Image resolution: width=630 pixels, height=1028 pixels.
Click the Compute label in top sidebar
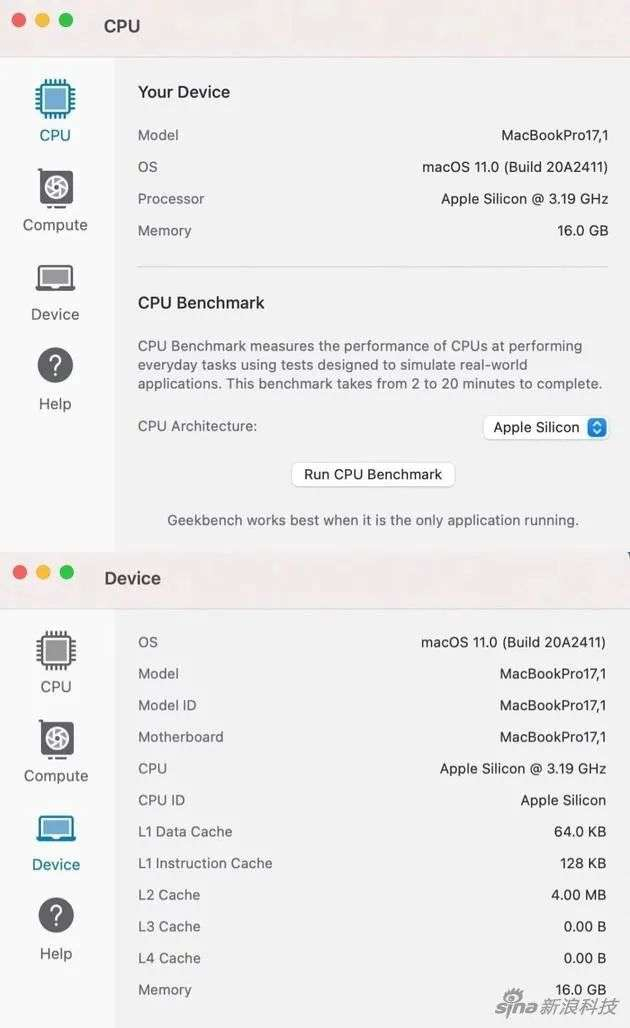coord(55,225)
